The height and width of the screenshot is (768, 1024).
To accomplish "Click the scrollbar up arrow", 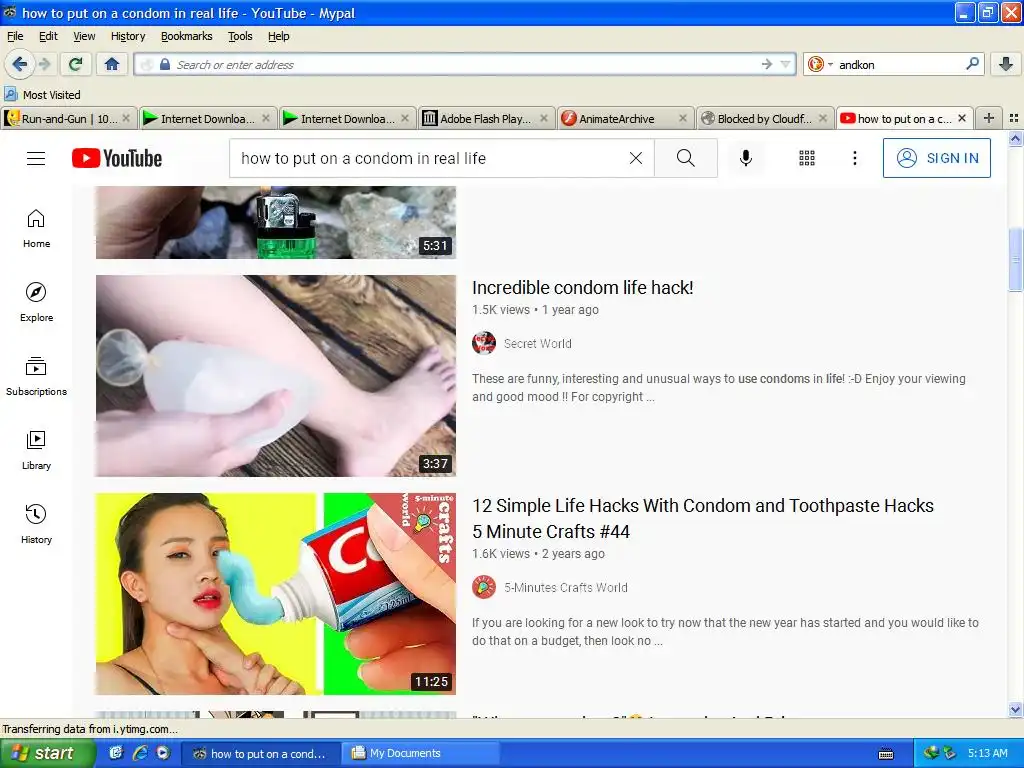I will [x=1016, y=138].
